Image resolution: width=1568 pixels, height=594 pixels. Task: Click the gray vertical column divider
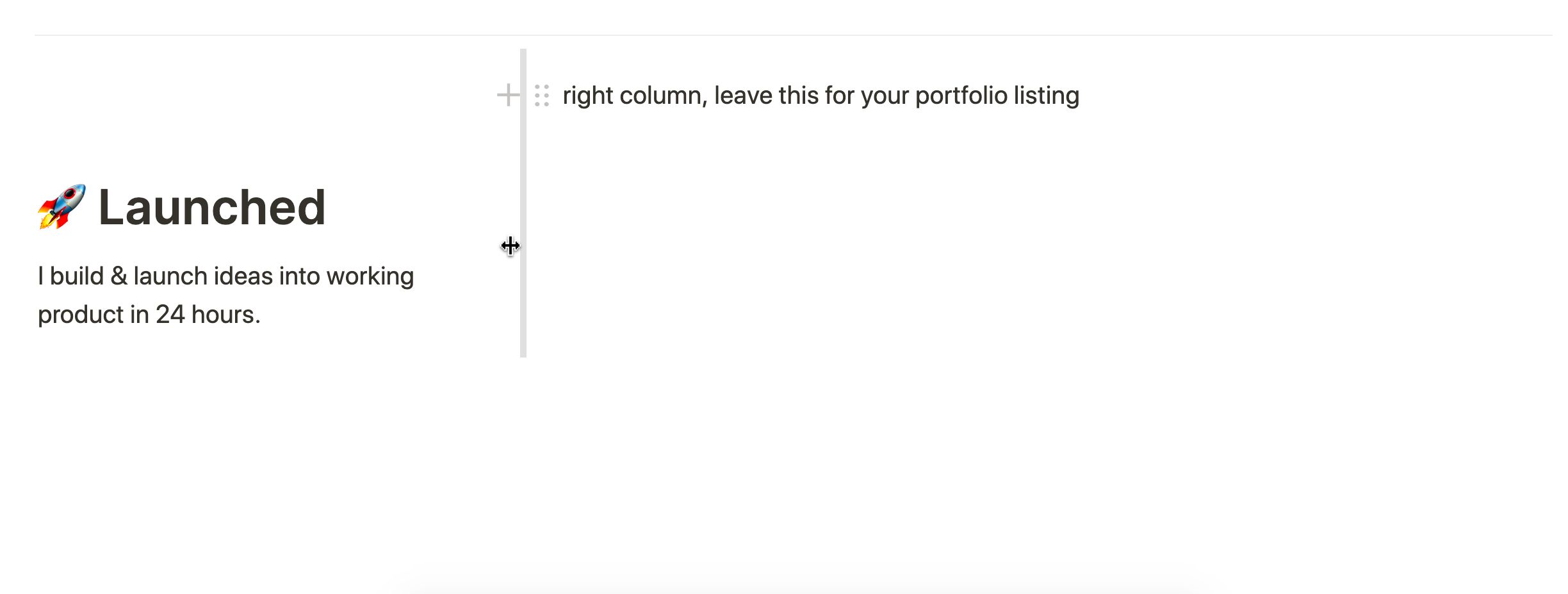click(523, 203)
